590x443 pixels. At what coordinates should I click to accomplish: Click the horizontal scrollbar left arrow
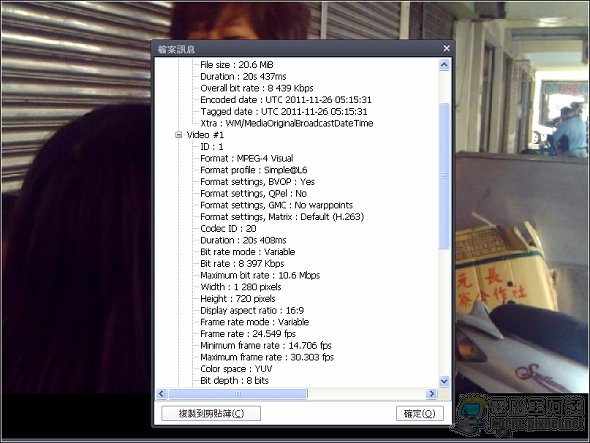(161, 394)
